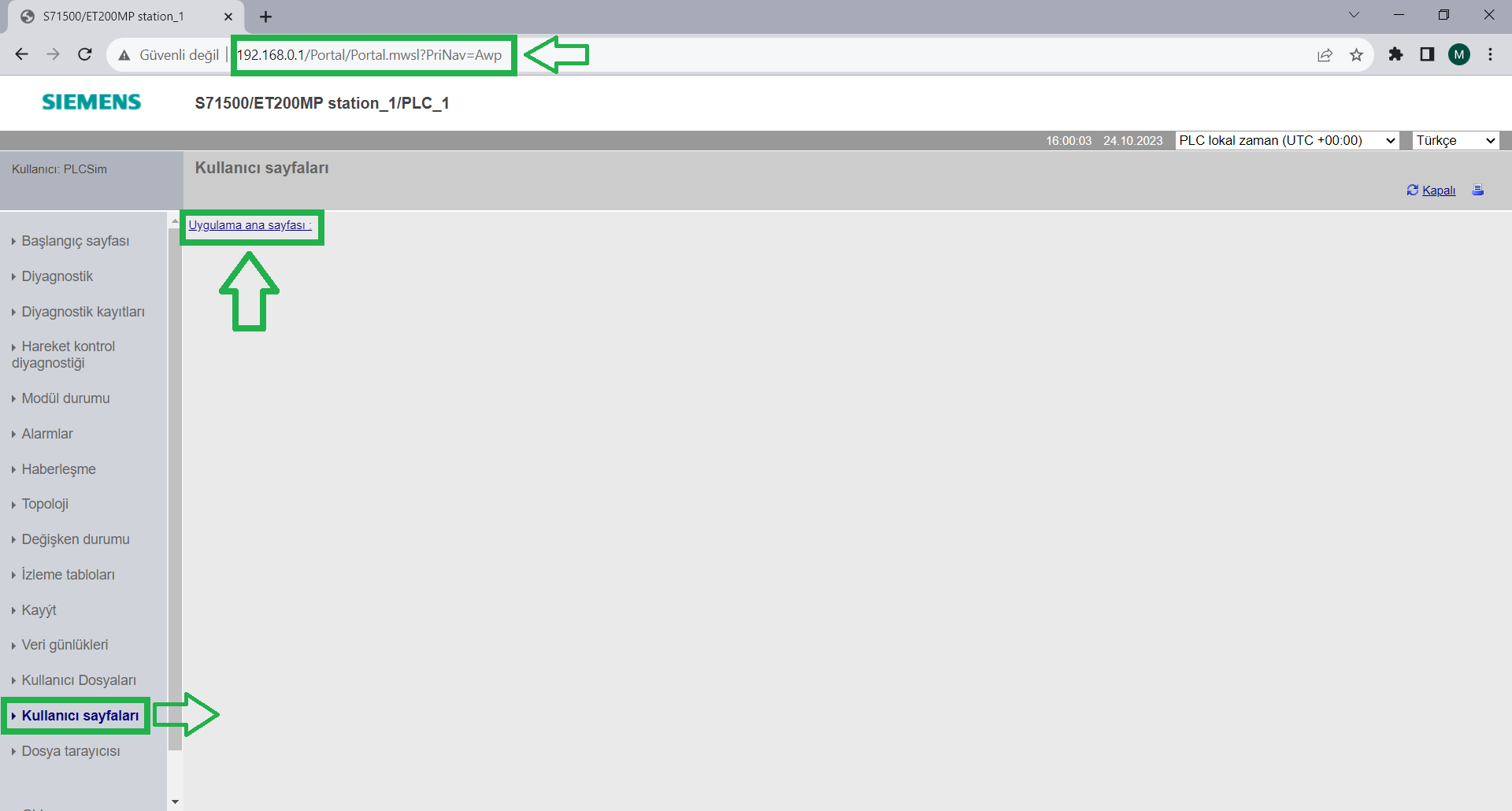Reload the page with browser refresh button
This screenshot has height=811, width=1512.
click(85, 54)
